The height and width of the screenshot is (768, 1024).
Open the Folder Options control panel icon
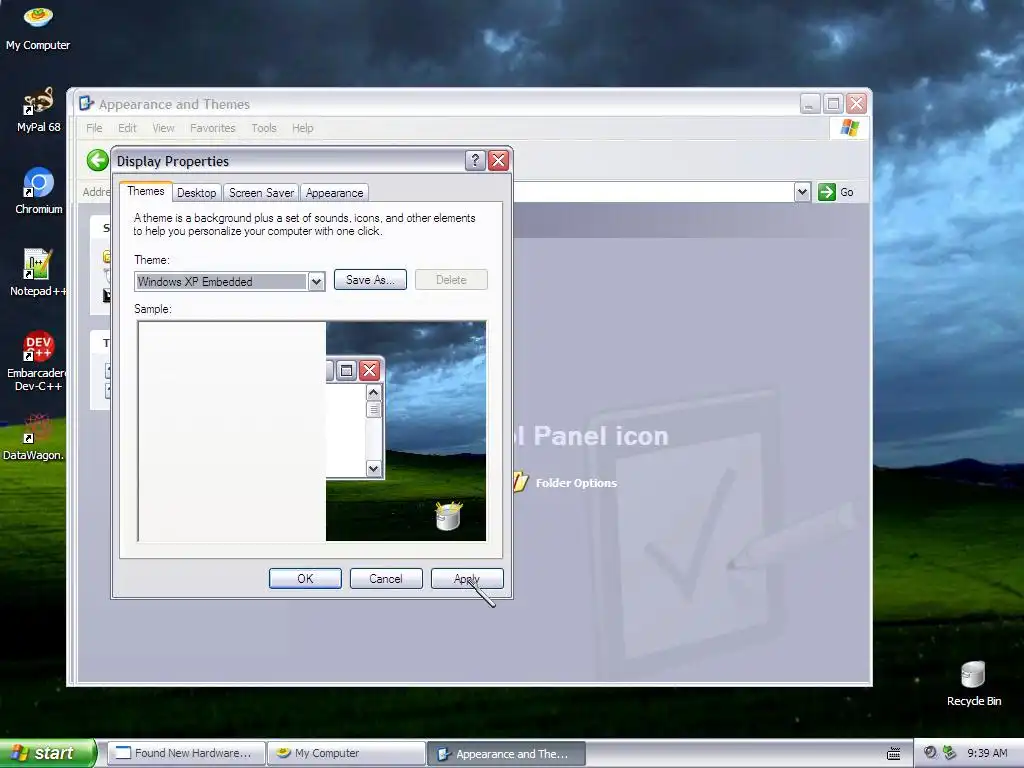[x=566, y=483]
